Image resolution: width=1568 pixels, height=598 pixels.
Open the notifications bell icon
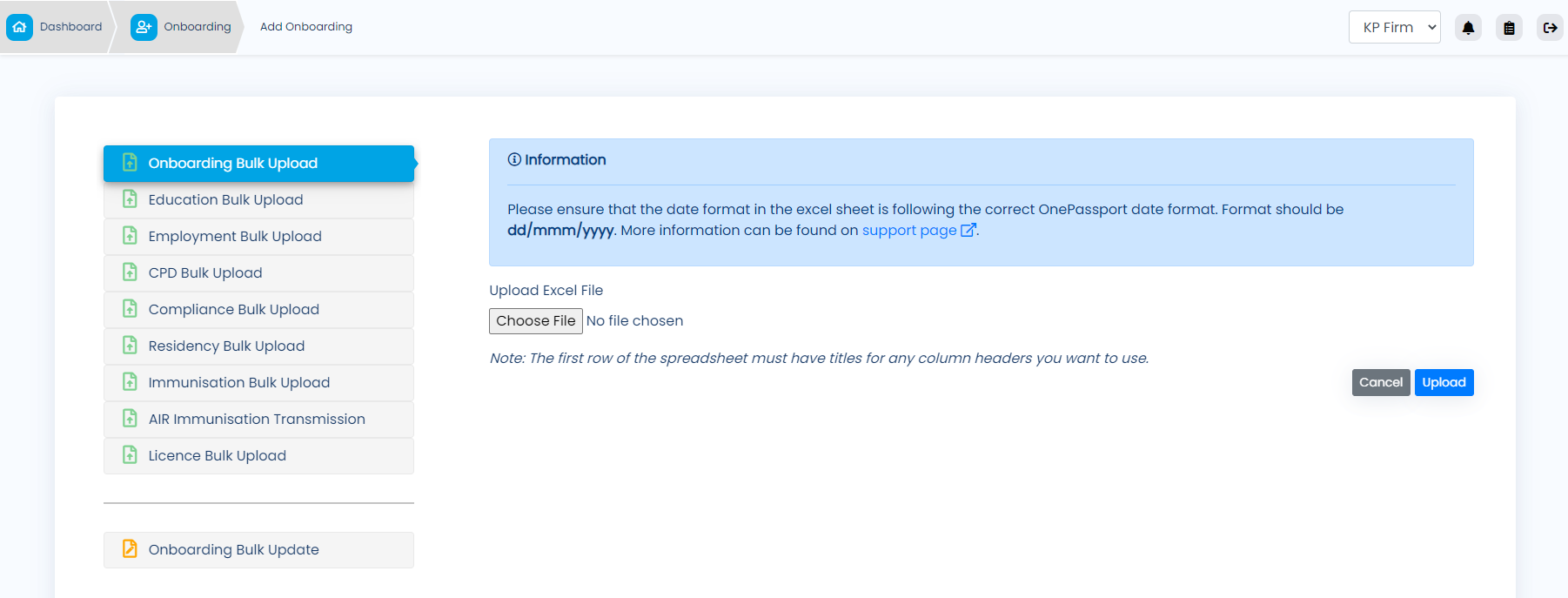click(x=1468, y=28)
